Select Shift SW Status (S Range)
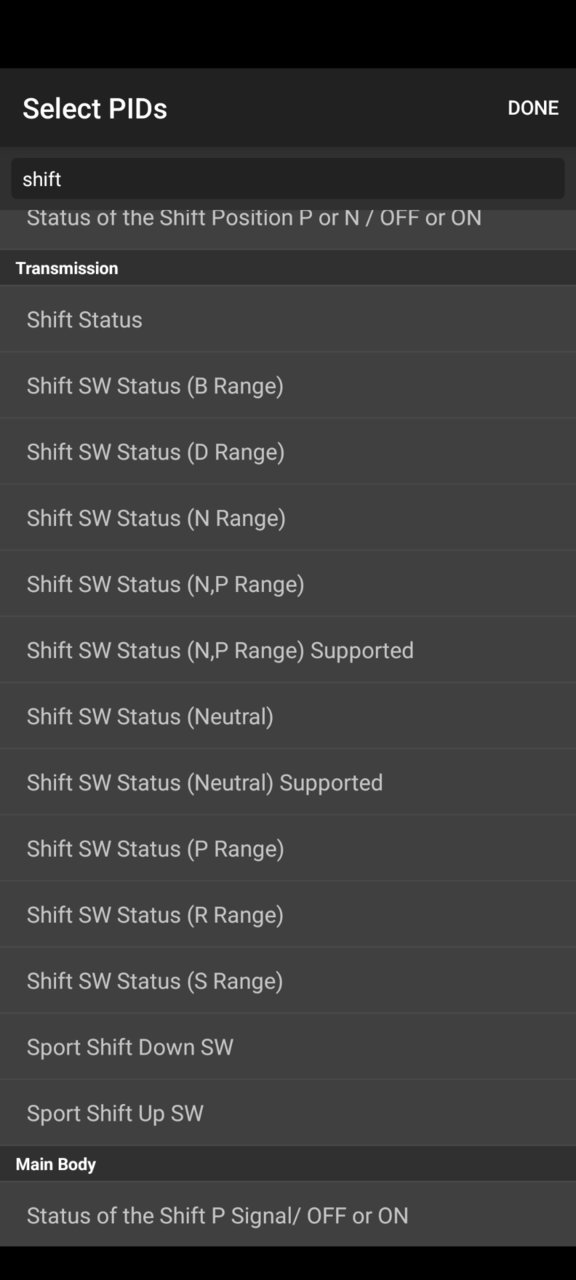Image resolution: width=576 pixels, height=1280 pixels. pyautogui.click(x=288, y=980)
